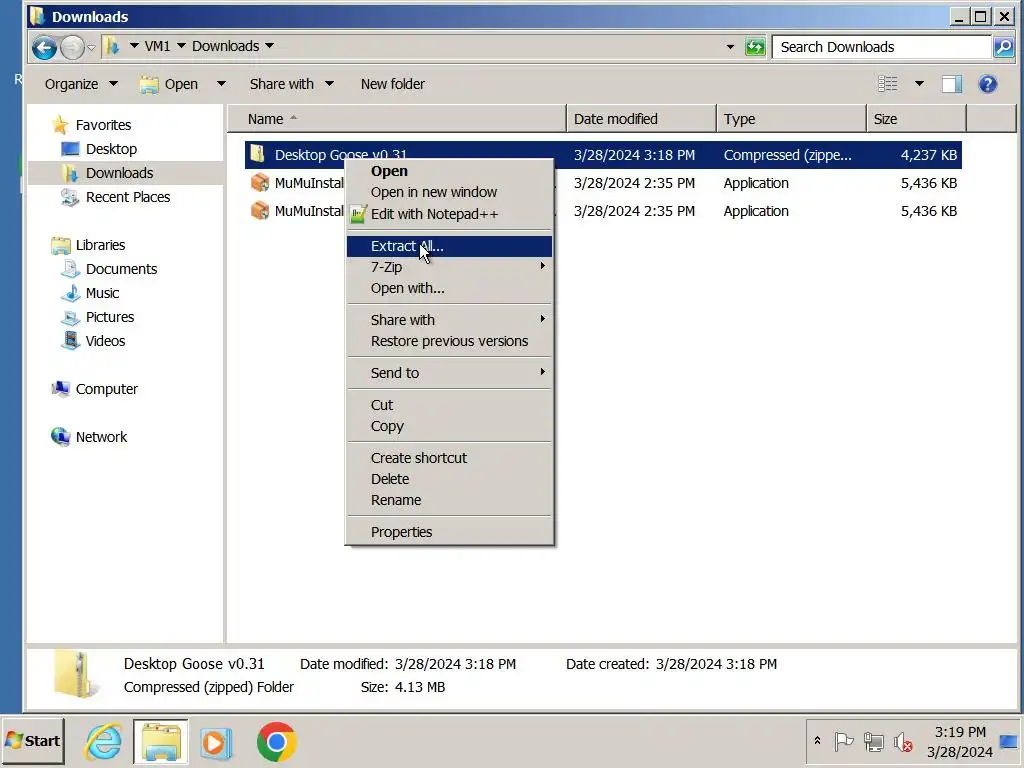
Task: Expand the view options dropdown arrow
Action: (x=920, y=84)
